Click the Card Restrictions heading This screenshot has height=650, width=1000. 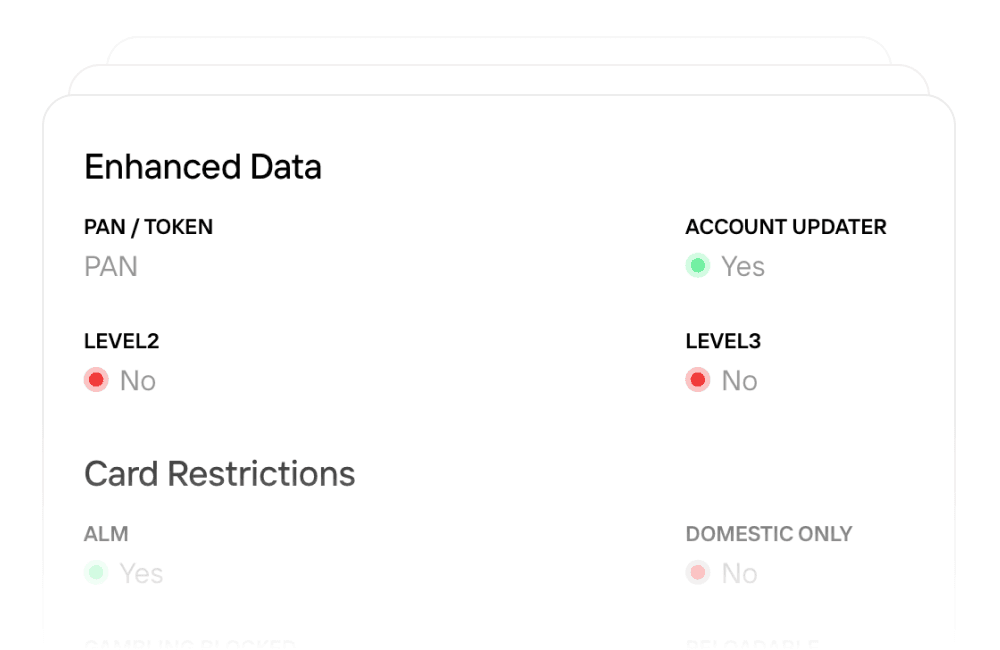219,473
